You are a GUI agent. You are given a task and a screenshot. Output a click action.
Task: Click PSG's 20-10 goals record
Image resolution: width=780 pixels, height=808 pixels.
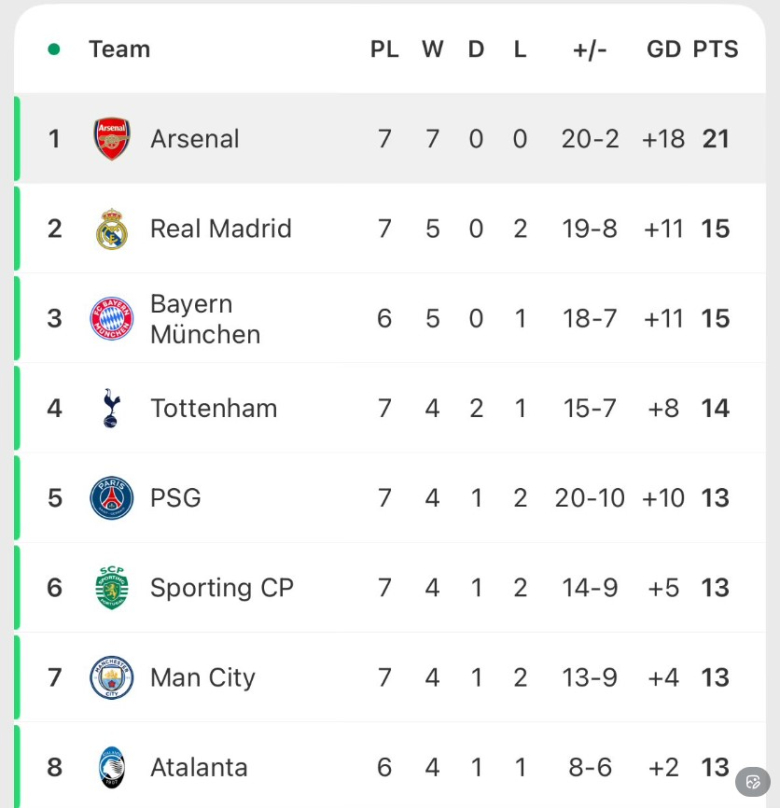pyautogui.click(x=590, y=498)
